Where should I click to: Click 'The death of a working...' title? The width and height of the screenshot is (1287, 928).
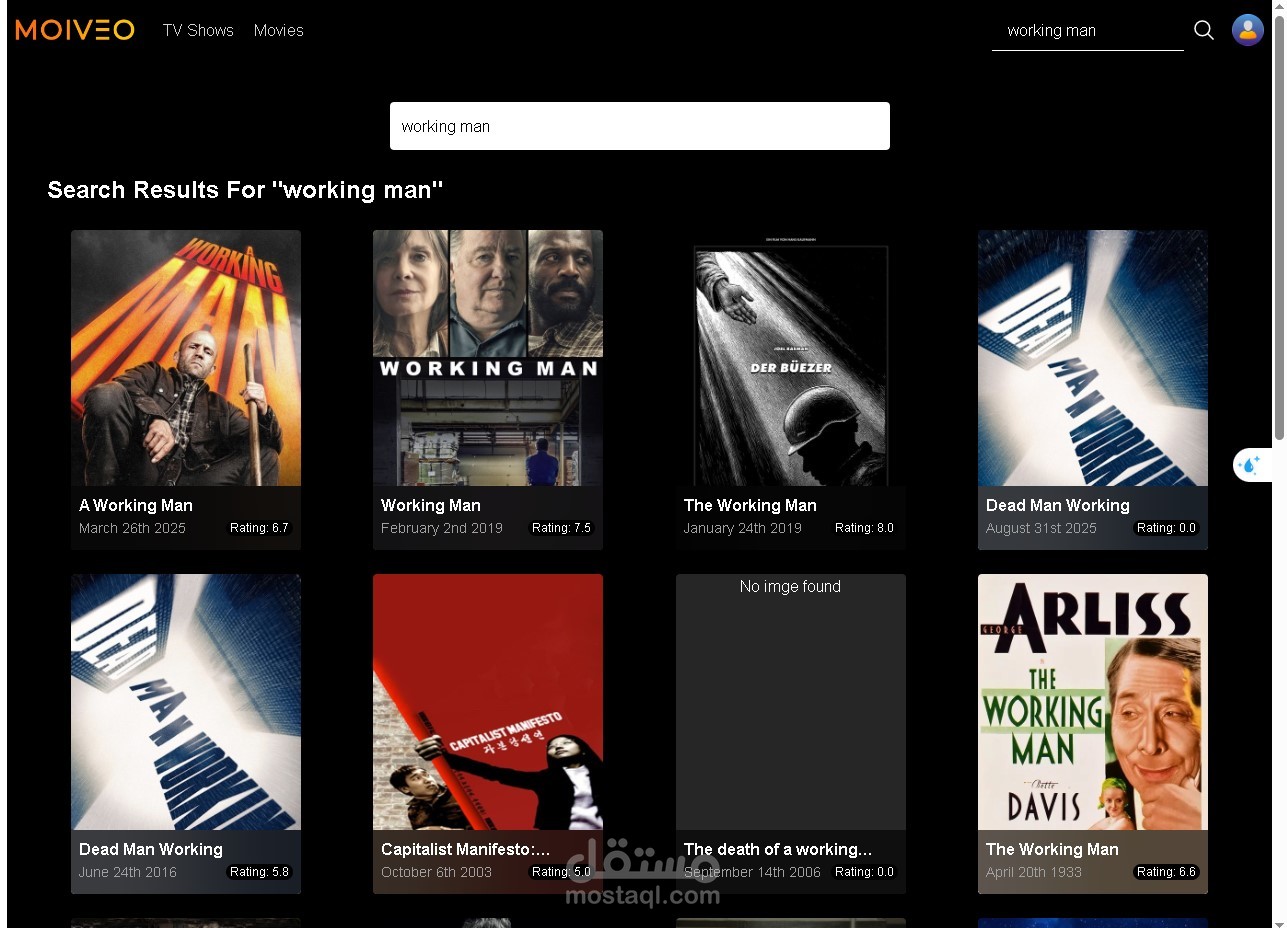point(778,849)
